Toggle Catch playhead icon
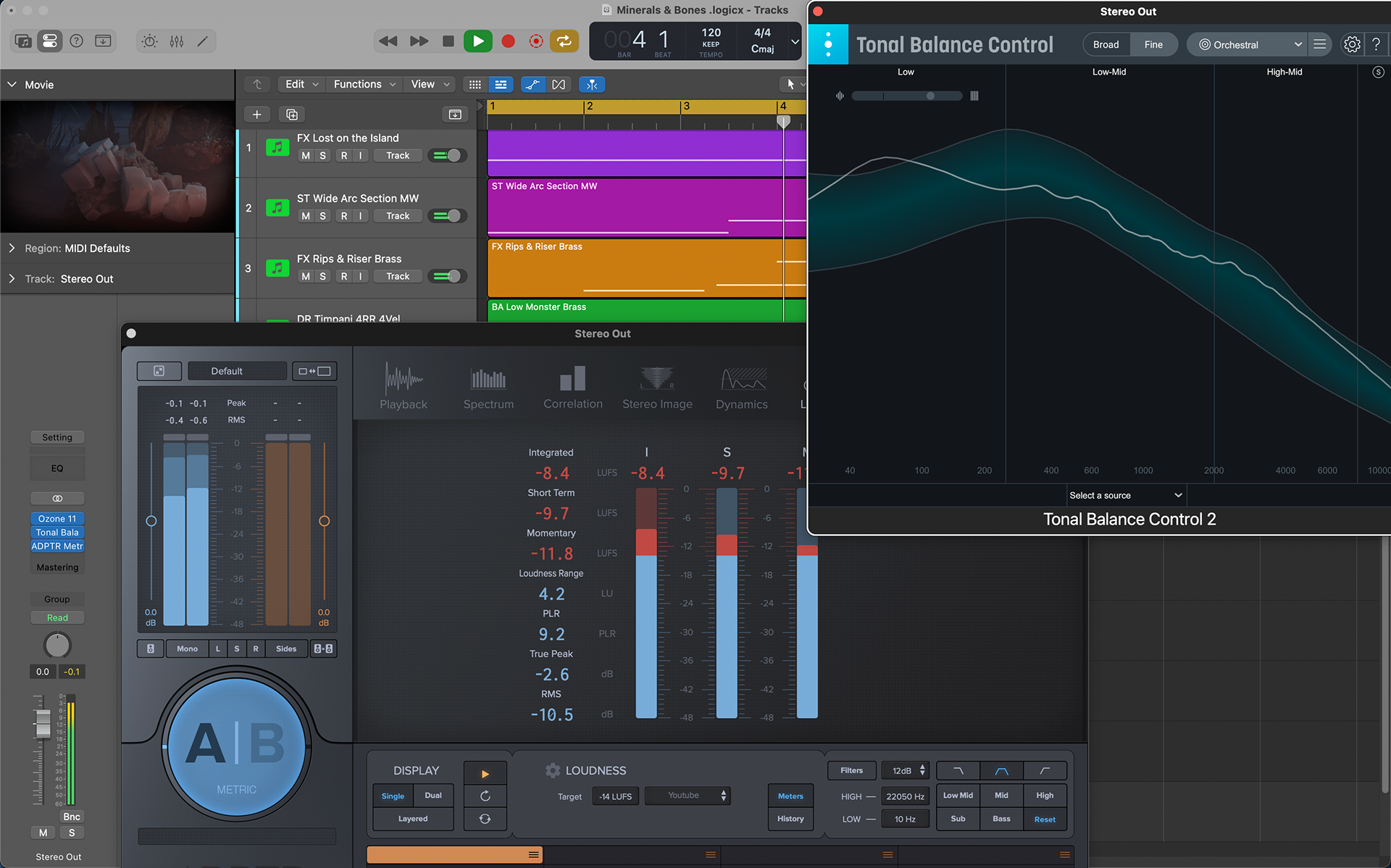Viewport: 1391px width, 868px height. coord(592,85)
